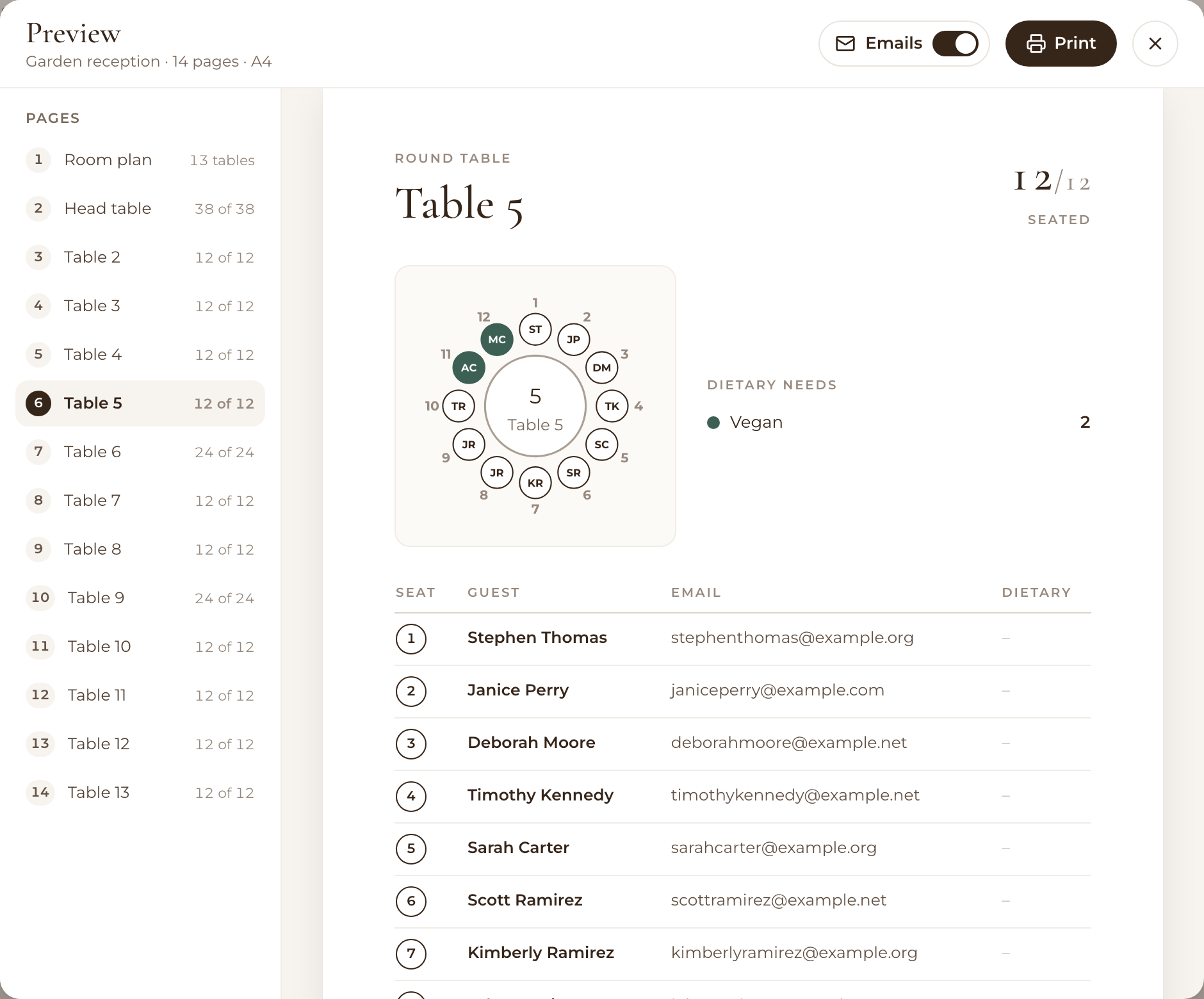Go to the Table 10 page
1204x999 pixels.
click(x=140, y=647)
